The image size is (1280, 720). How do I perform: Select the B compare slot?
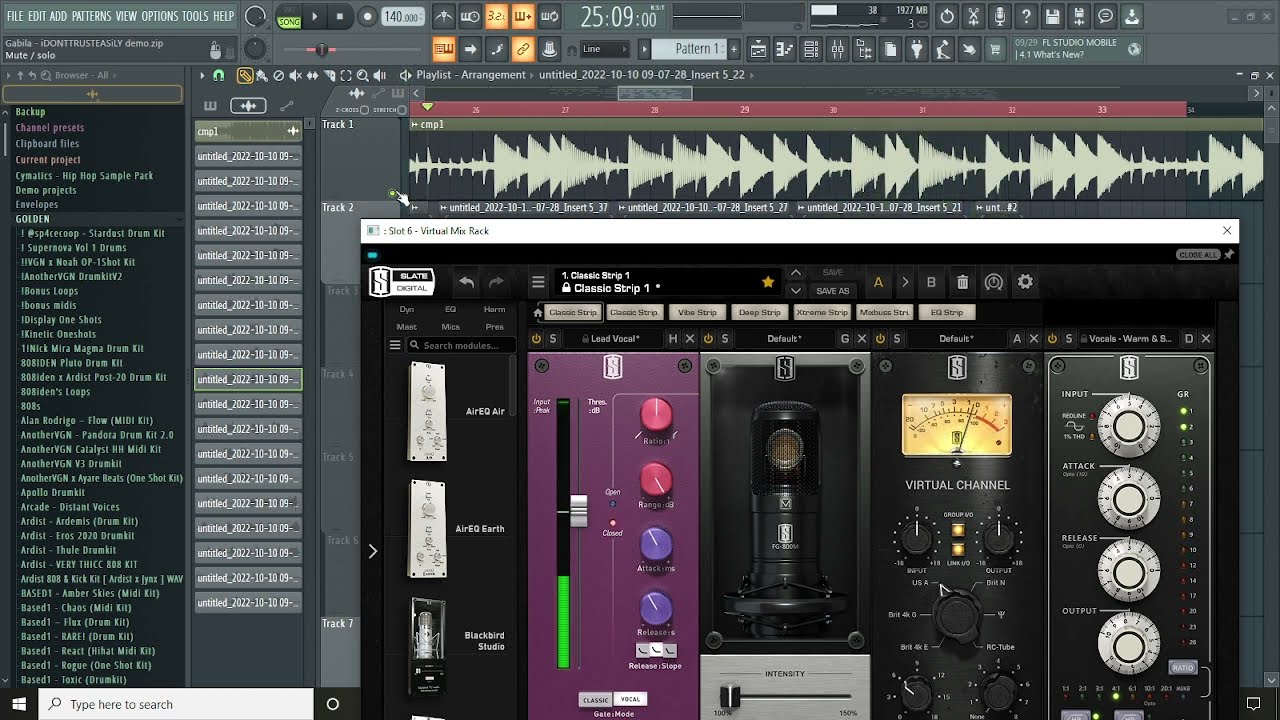[931, 282]
